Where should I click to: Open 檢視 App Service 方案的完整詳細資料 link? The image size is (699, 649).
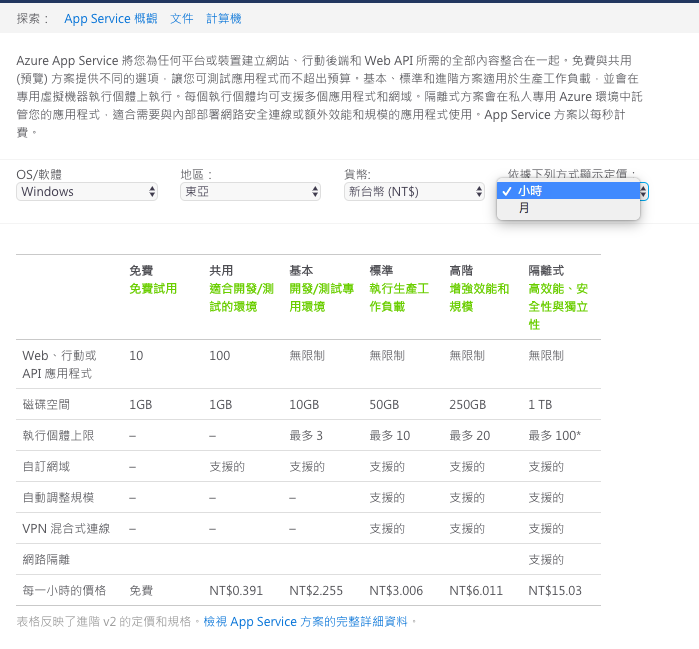pos(305,621)
